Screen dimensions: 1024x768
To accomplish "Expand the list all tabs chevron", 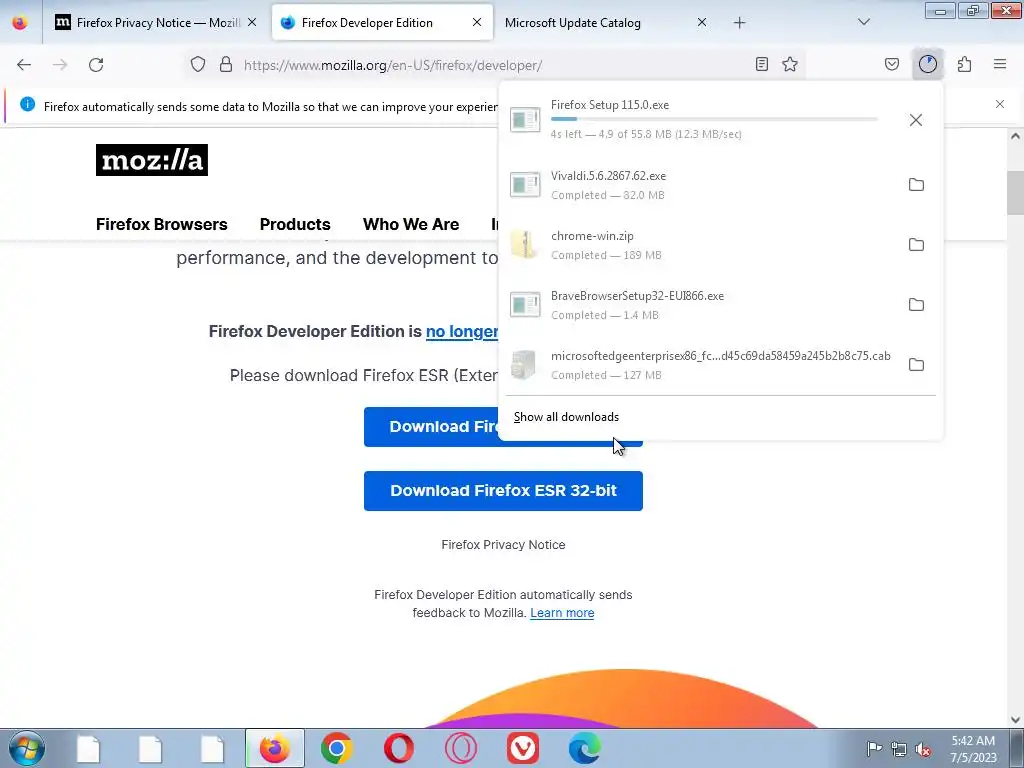I will click(864, 22).
